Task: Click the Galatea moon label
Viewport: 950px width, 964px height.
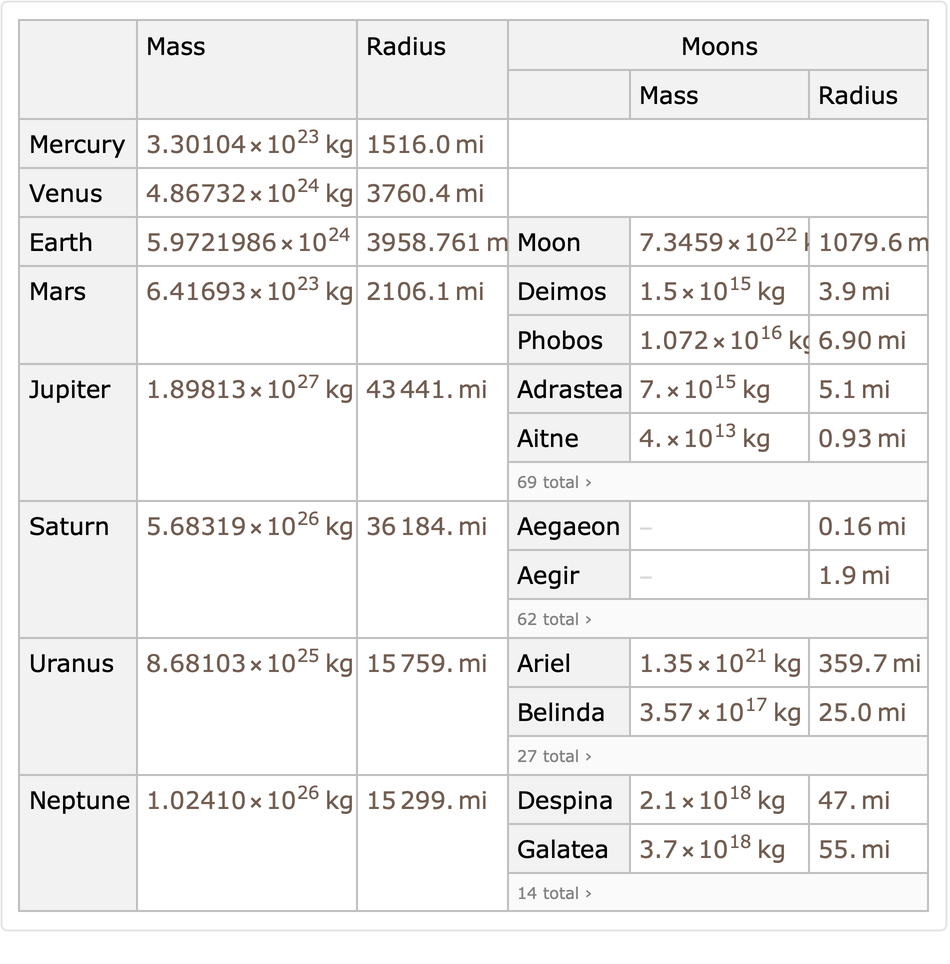Action: click(563, 849)
